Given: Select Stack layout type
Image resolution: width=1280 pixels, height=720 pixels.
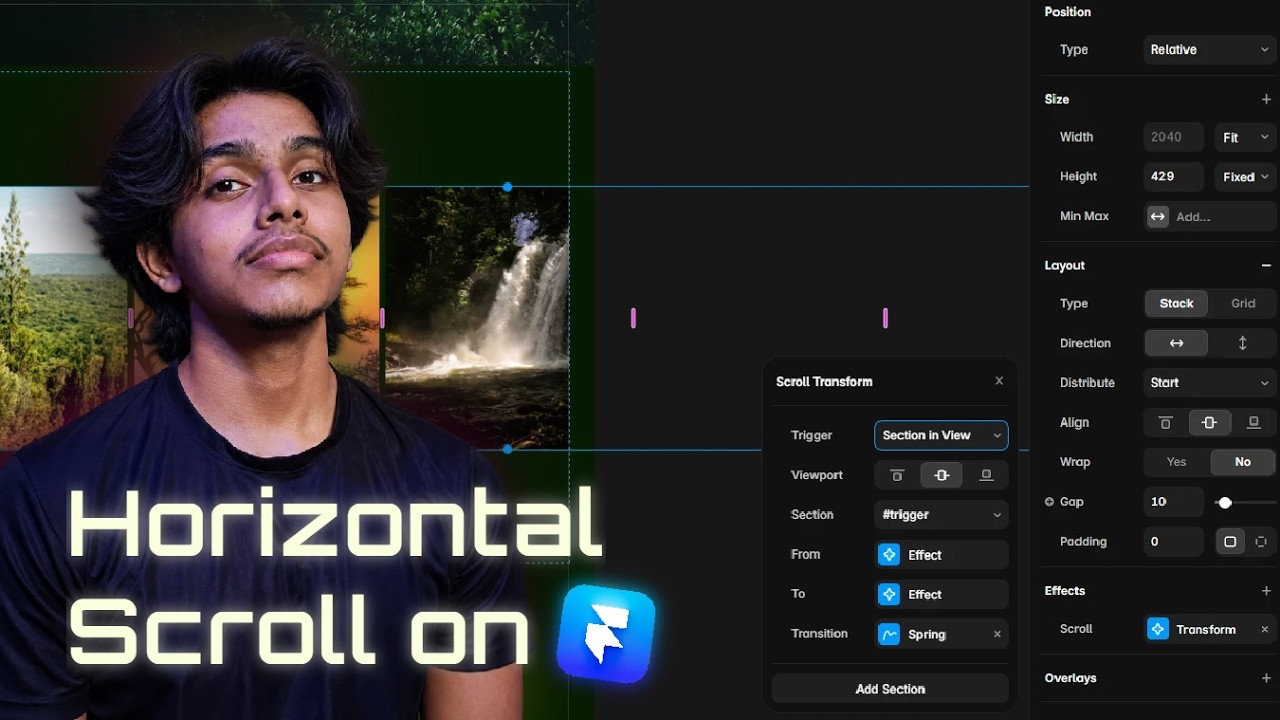Looking at the screenshot, I should click(x=1176, y=303).
